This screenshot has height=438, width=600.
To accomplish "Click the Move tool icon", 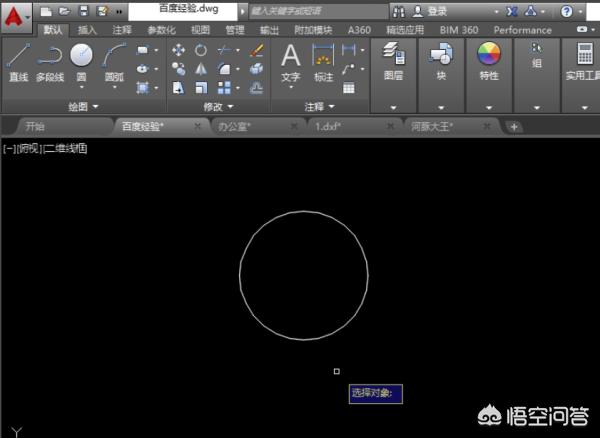I will click(x=179, y=50).
